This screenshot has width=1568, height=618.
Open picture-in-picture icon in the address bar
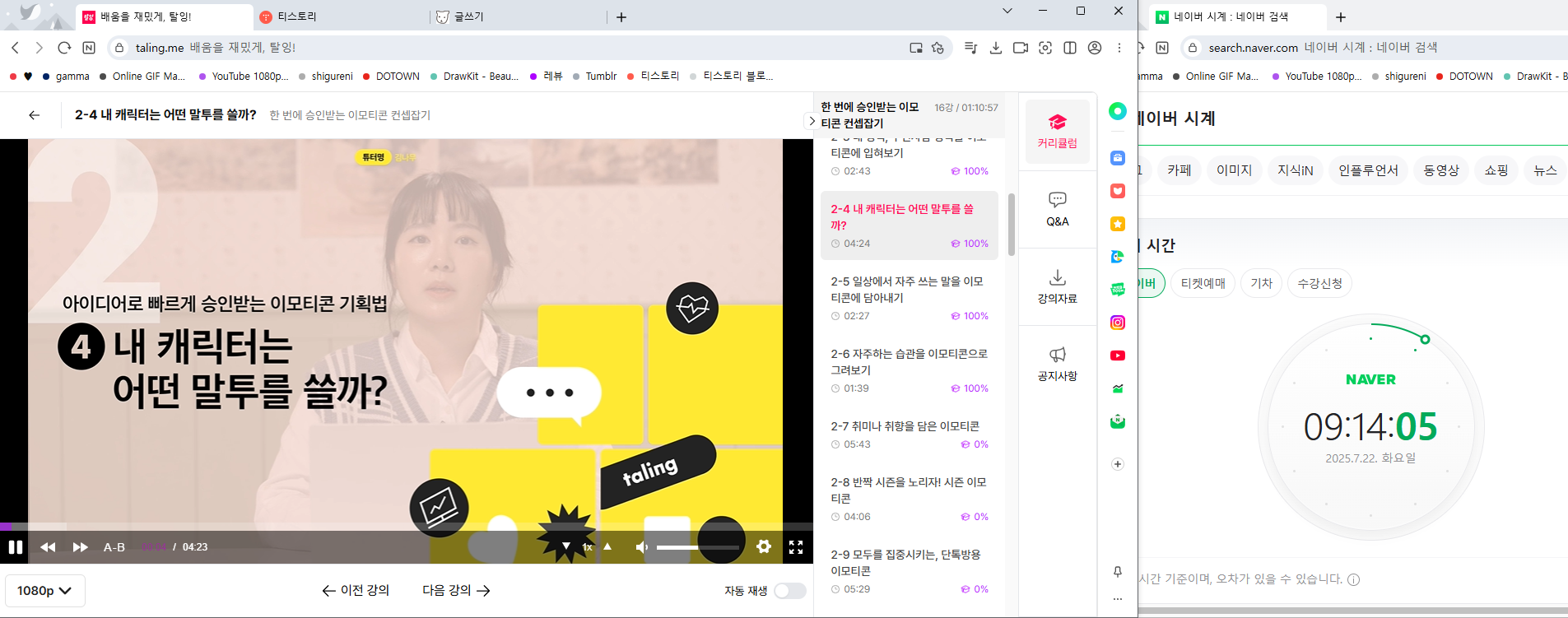click(916, 48)
